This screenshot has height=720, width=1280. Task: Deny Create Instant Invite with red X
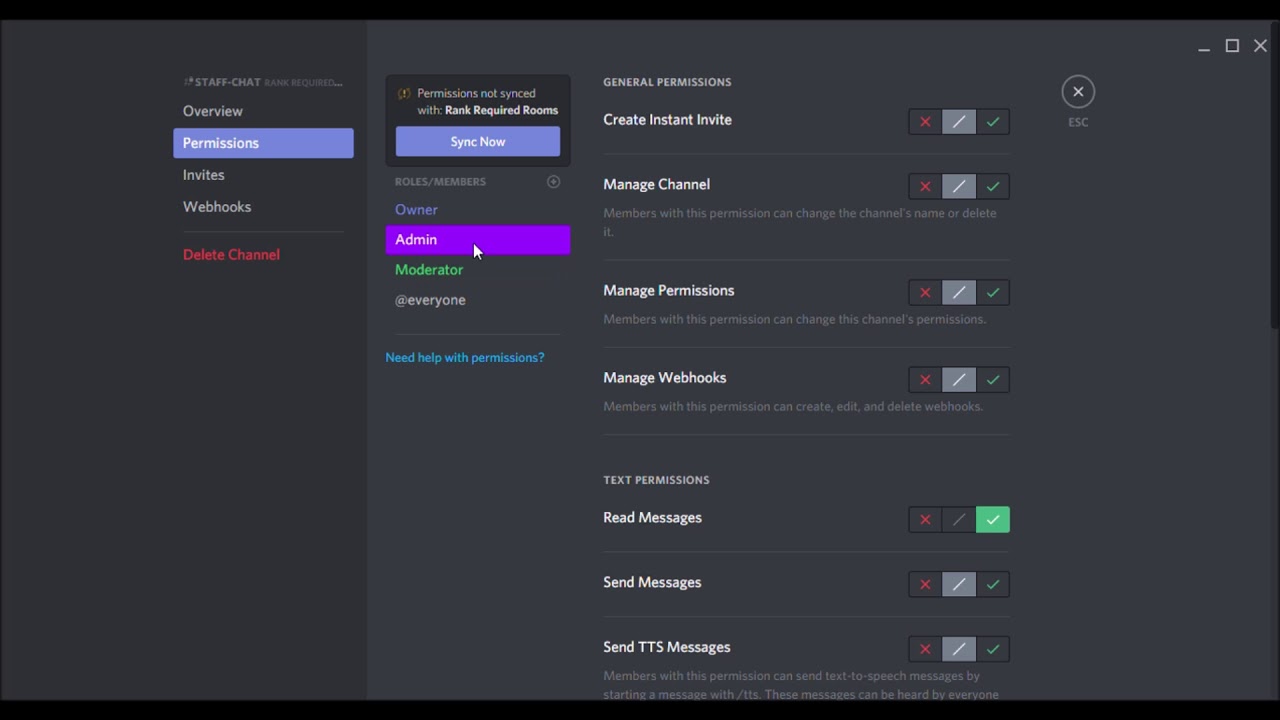[x=925, y=122]
